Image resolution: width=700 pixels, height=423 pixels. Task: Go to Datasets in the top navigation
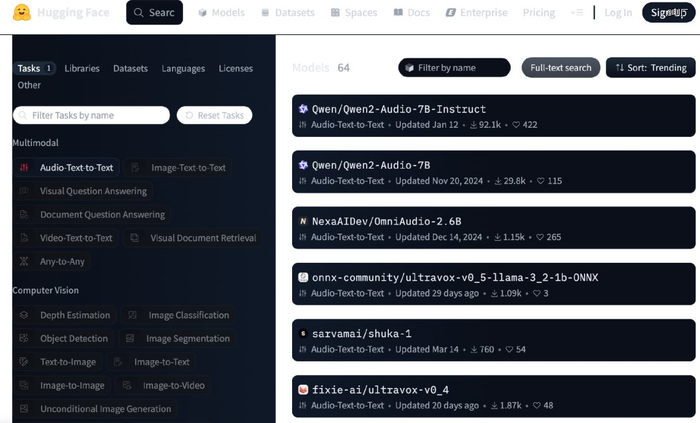tap(288, 12)
